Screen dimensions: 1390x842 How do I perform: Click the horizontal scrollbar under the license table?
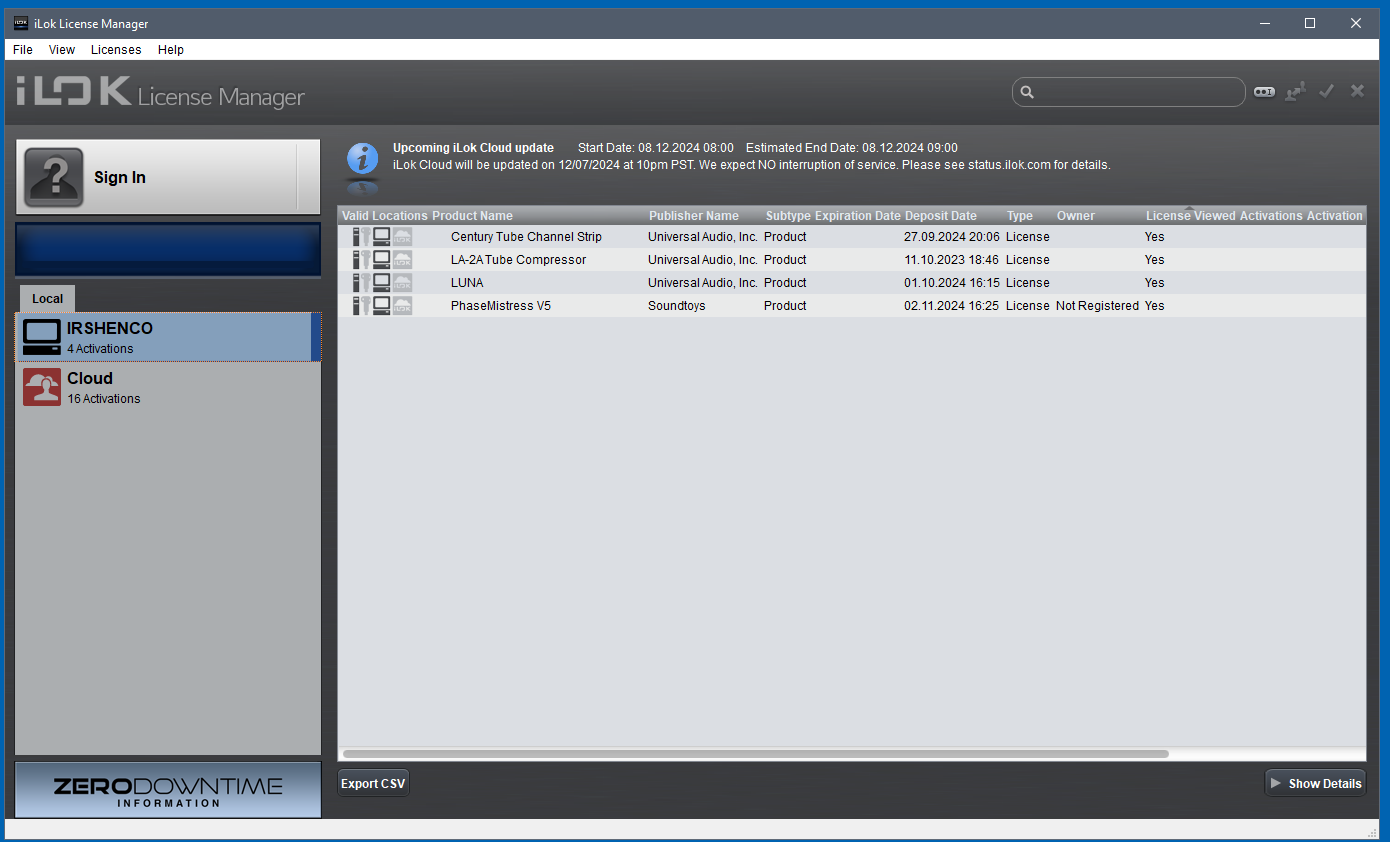coord(755,754)
